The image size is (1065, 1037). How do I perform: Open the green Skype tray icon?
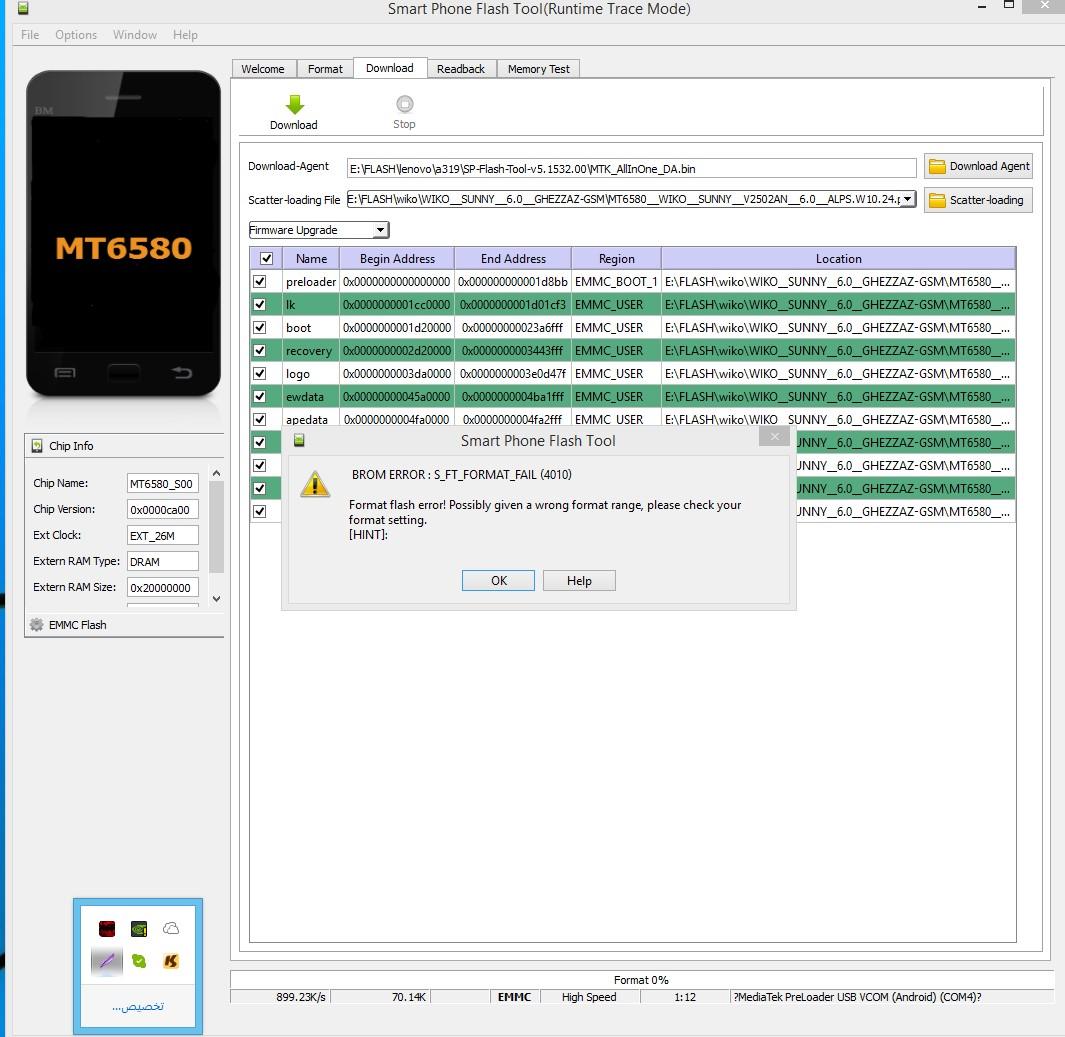(139, 961)
